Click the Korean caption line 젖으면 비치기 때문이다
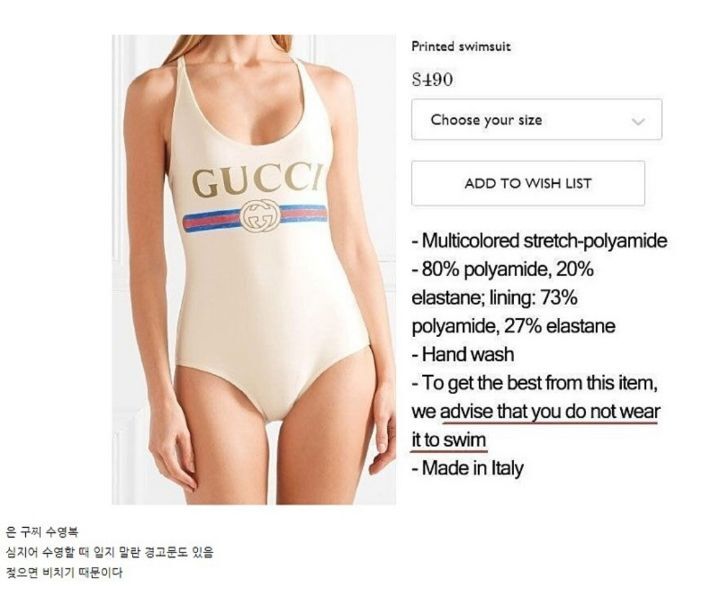Image resolution: width=720 pixels, height=609 pixels. [64, 572]
